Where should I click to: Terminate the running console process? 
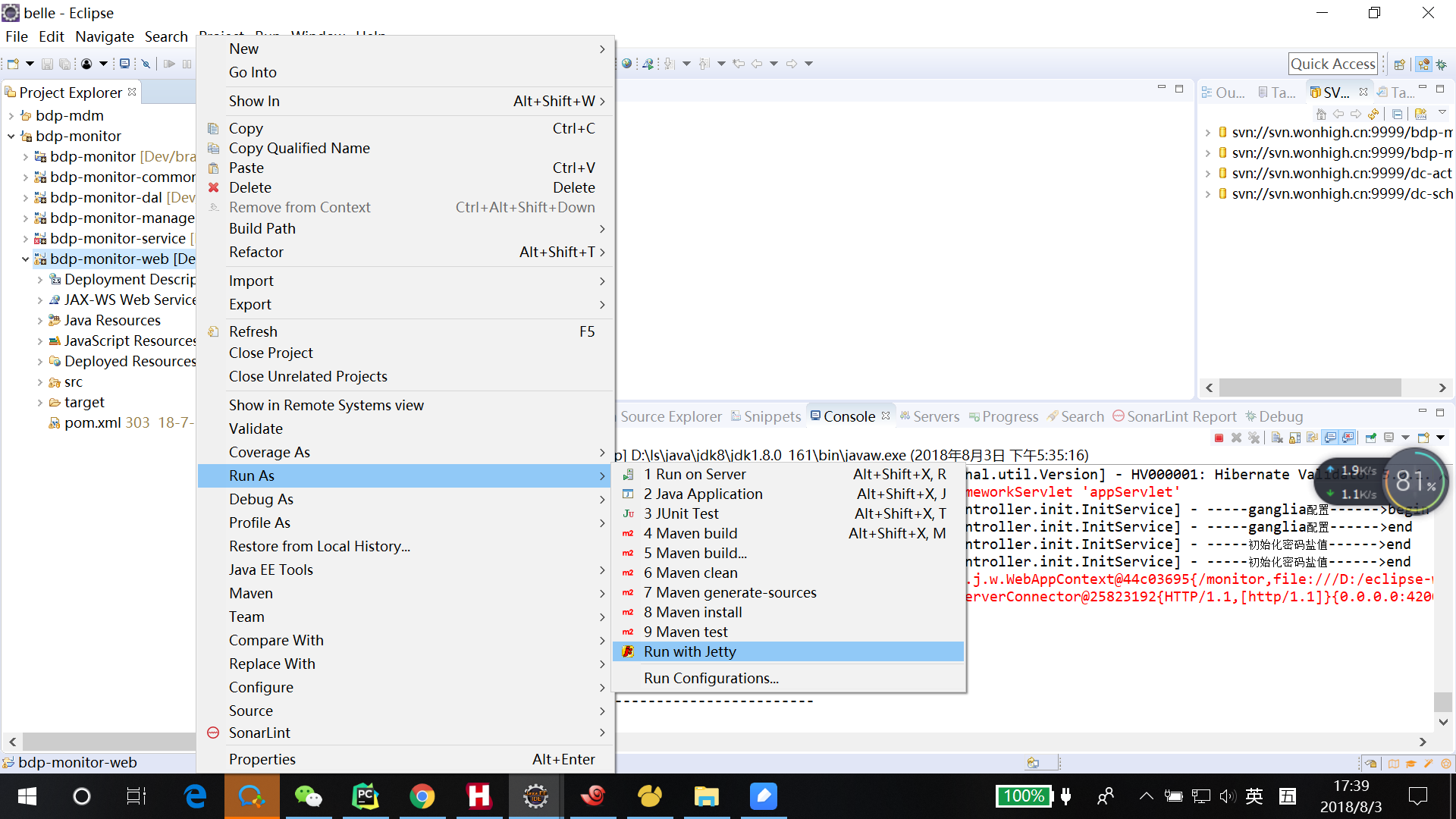tap(1219, 438)
